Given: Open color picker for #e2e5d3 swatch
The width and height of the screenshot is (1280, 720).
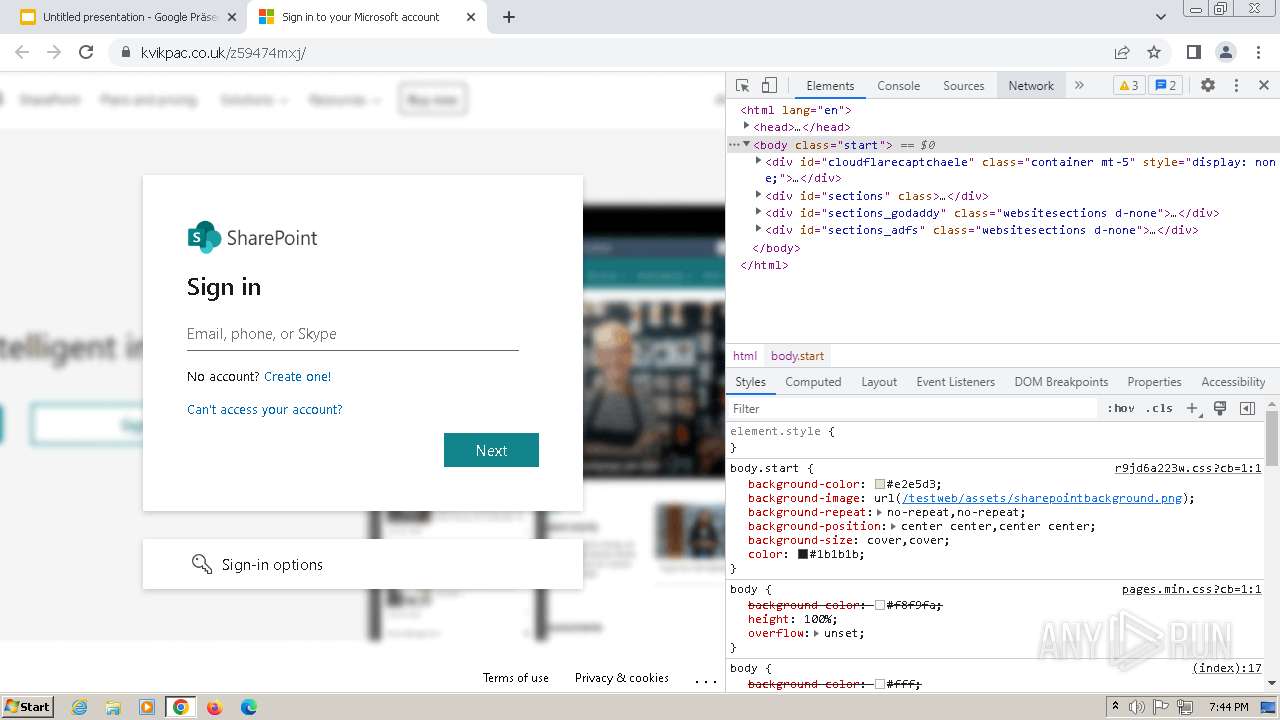Looking at the screenshot, I should [x=880, y=484].
